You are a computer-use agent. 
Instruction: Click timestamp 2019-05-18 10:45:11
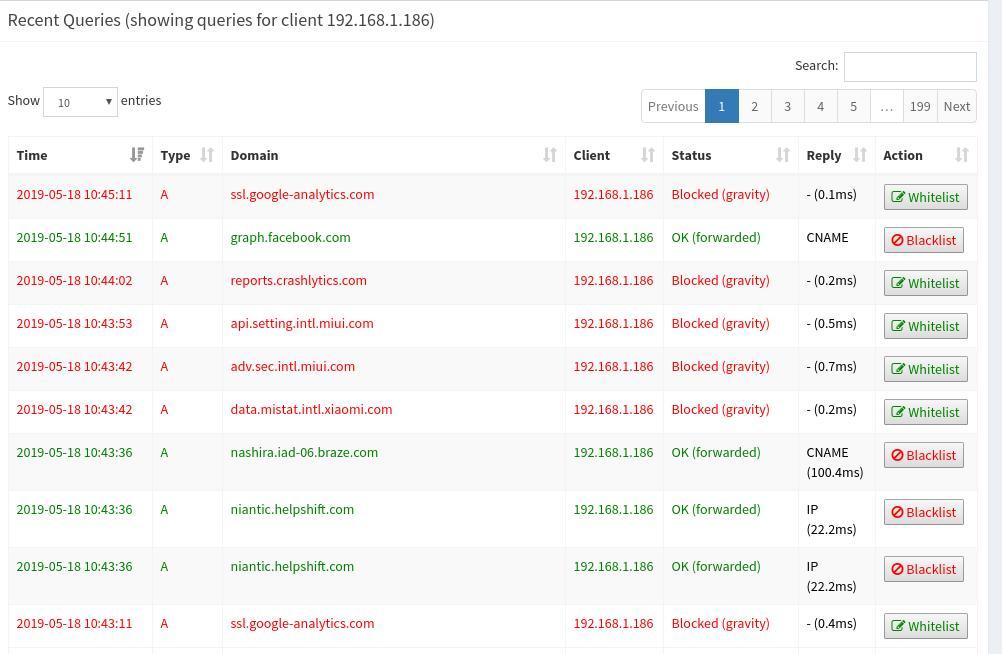pyautogui.click(x=74, y=194)
